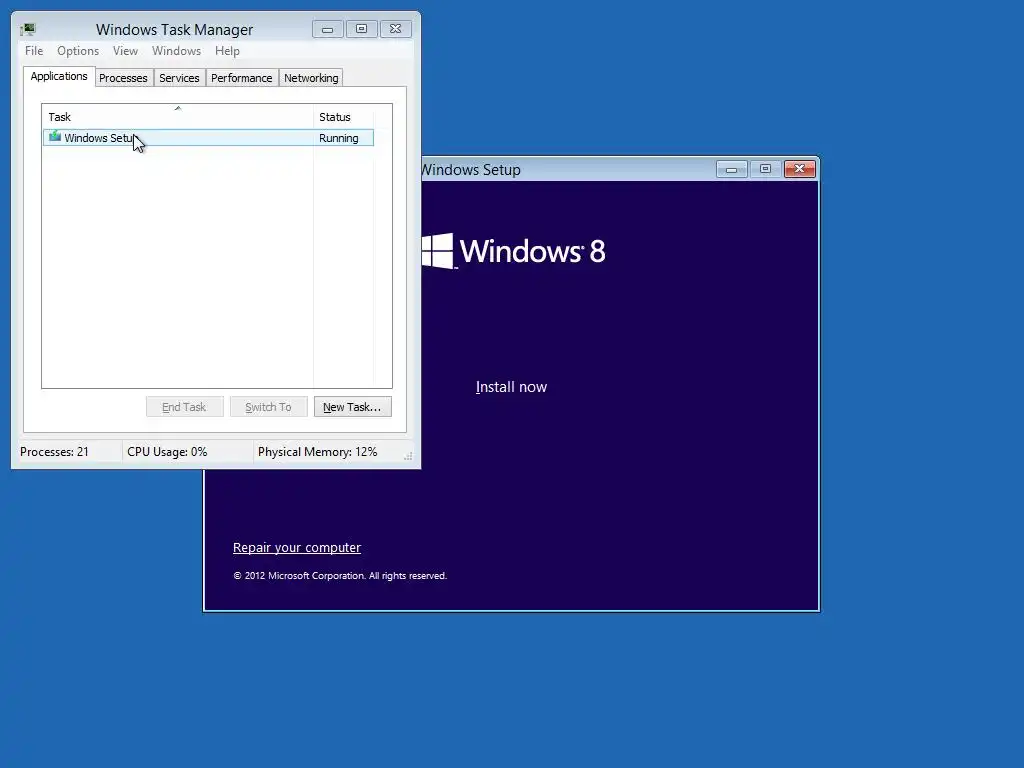This screenshot has height=768, width=1024.
Task: Click Install now in Windows Setup
Action: pos(511,387)
